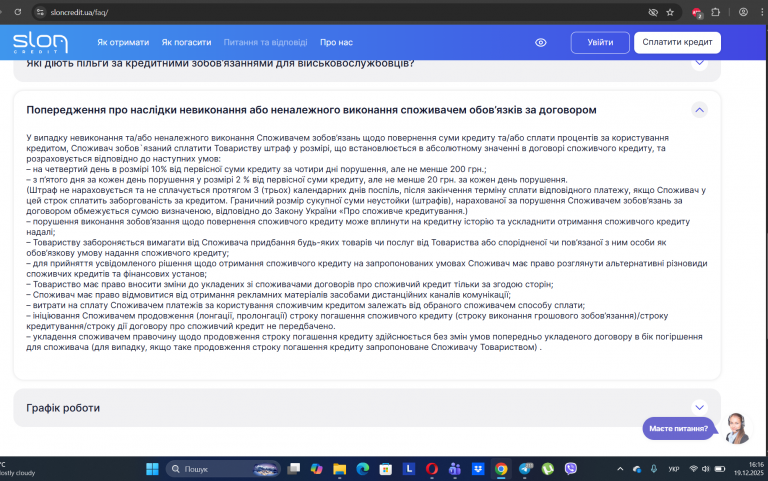Show hidden system tray icons

point(620,469)
